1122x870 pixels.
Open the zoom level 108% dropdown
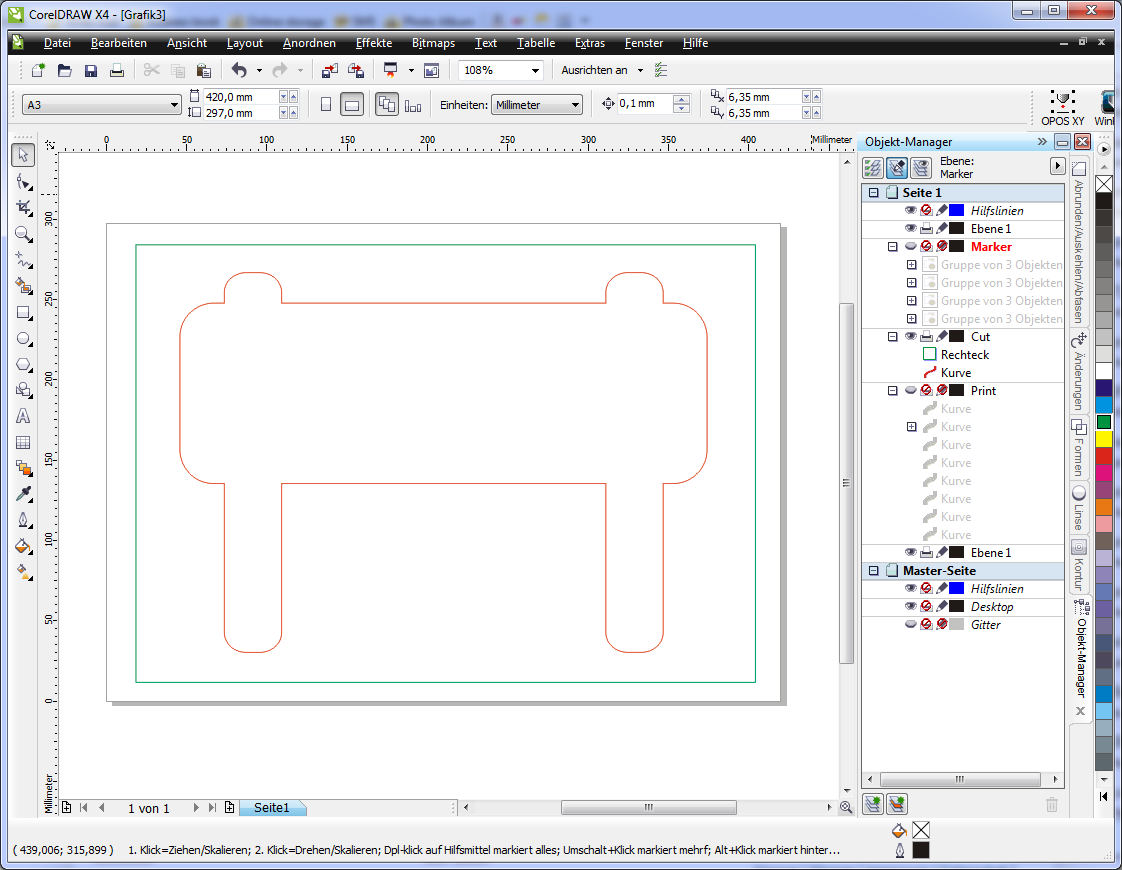536,70
